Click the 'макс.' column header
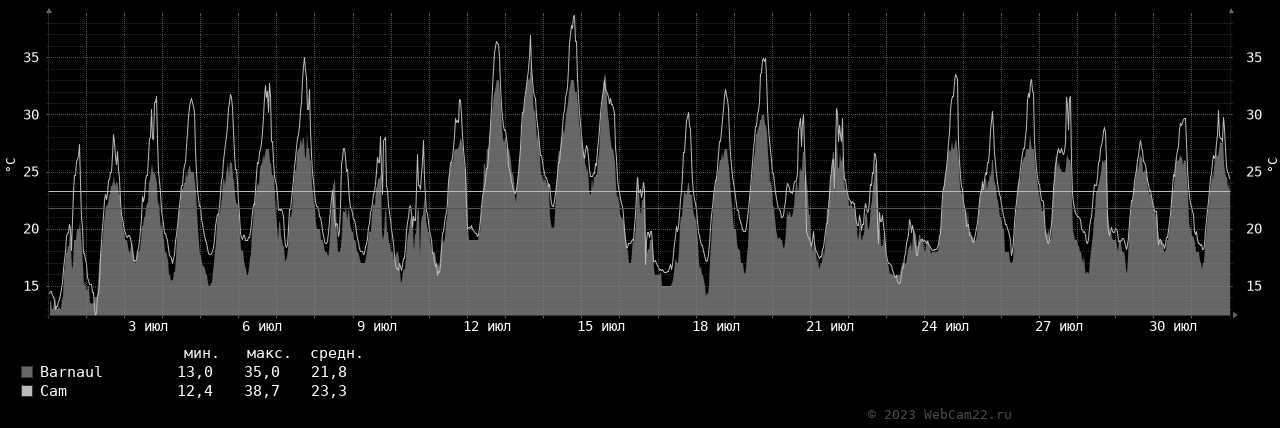This screenshot has height=428, width=1280. [x=268, y=353]
